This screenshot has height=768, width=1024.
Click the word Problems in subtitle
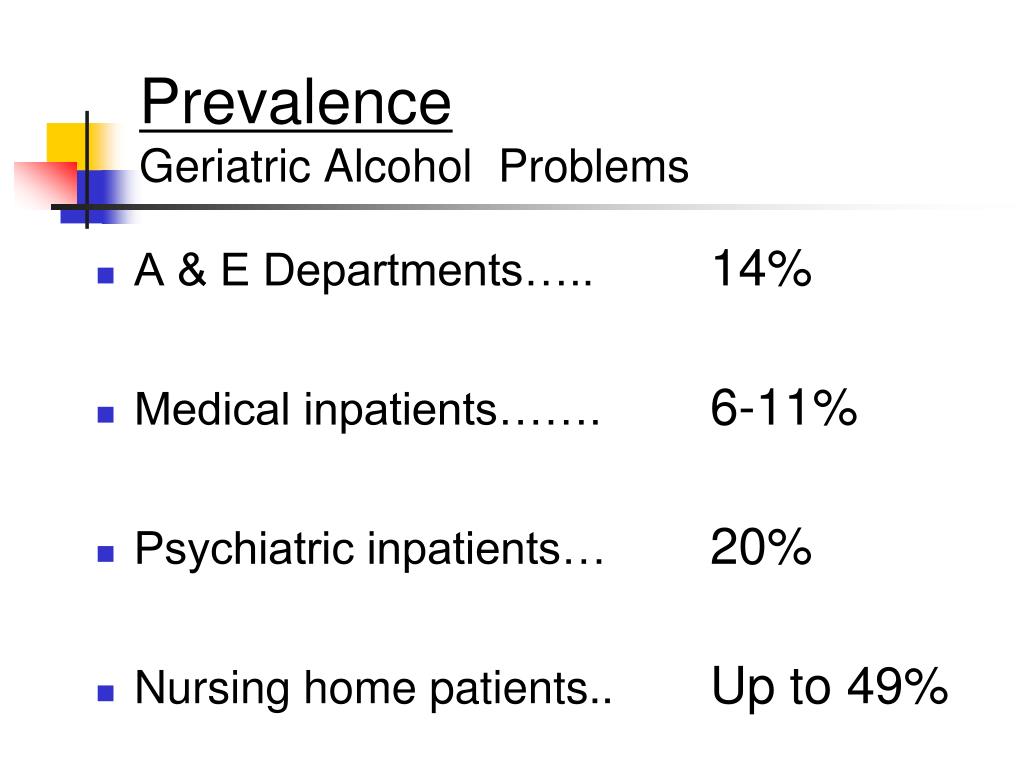tap(594, 166)
